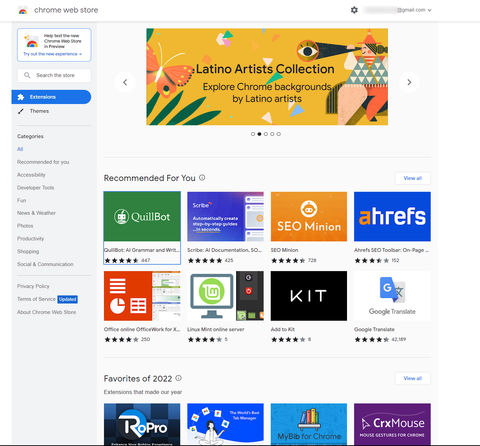Viewport: 480px width, 446px height.
Task: Open Office online OfficeWork tile
Action: tap(142, 307)
